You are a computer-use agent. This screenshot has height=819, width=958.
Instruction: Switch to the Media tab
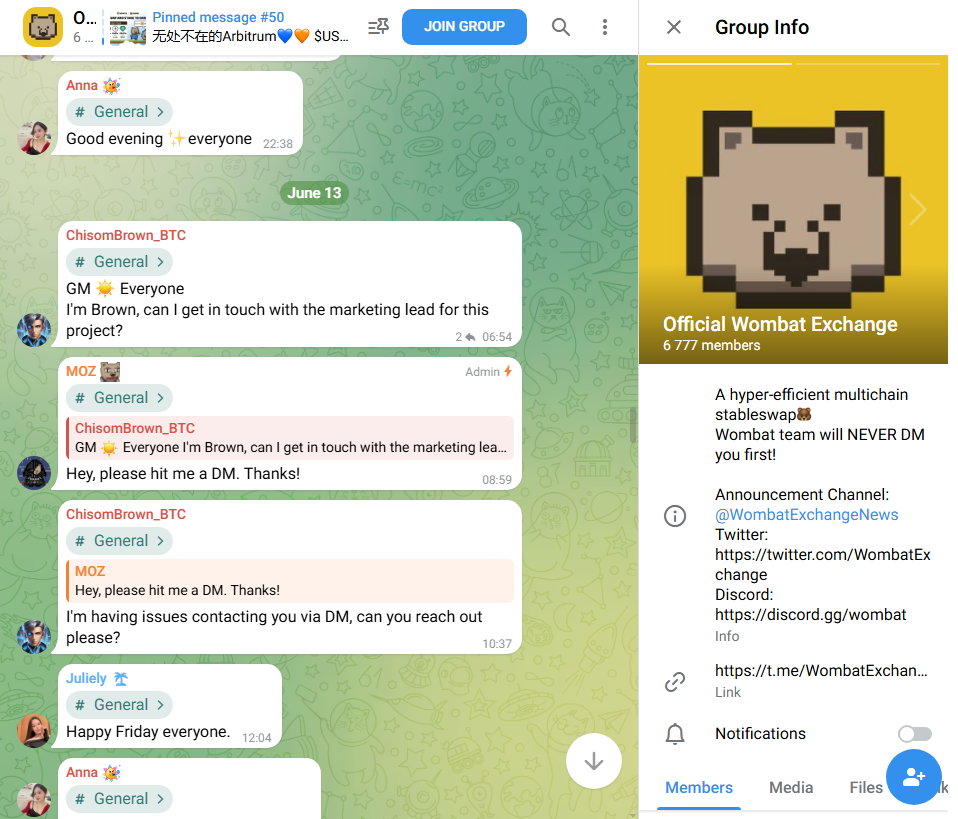791,788
